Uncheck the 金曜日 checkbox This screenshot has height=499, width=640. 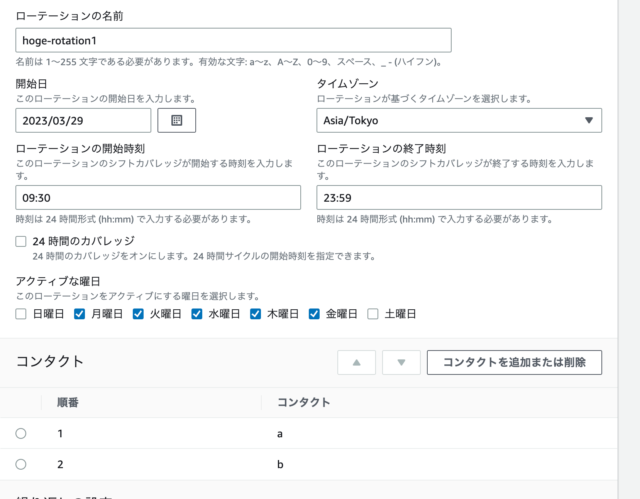315,314
